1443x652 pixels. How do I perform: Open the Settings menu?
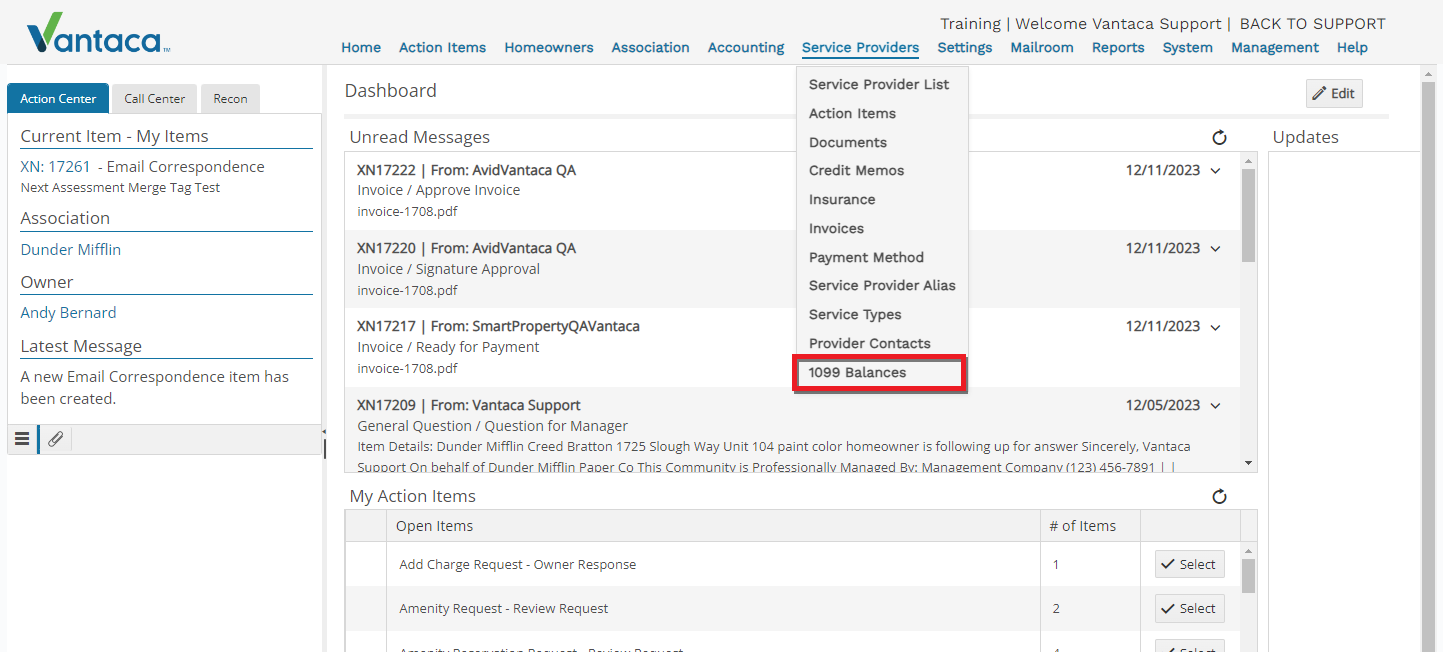point(965,47)
